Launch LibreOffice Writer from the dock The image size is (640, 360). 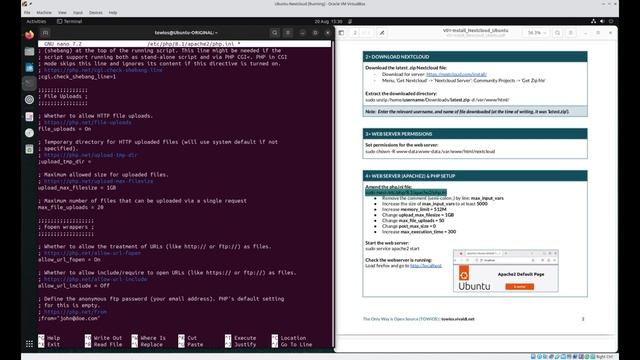click(29, 68)
